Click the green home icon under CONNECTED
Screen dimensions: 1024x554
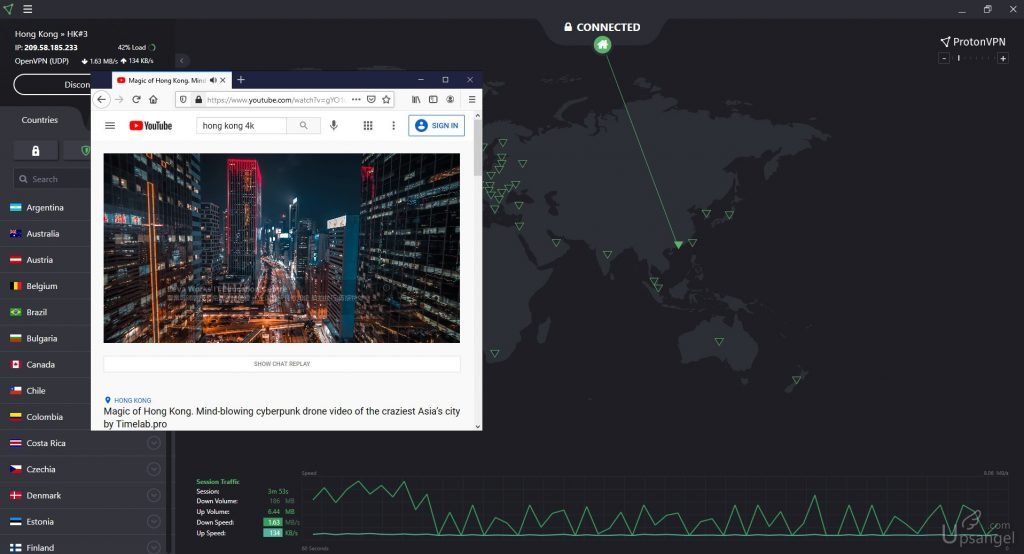pos(602,45)
